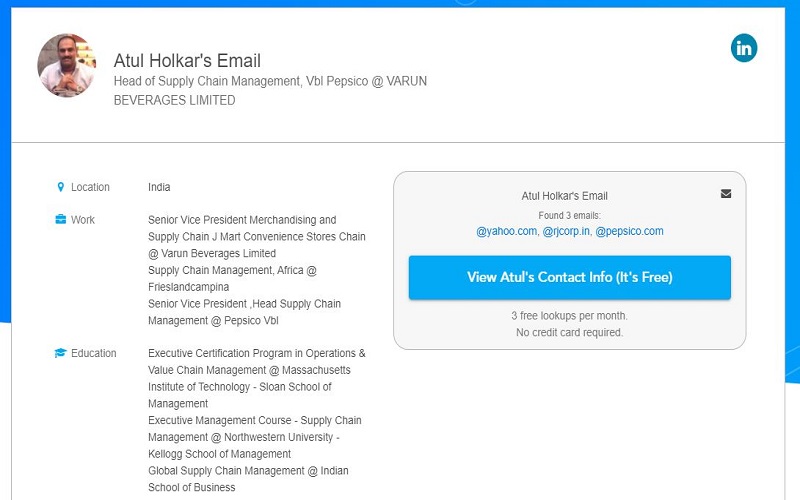The height and width of the screenshot is (500, 800).
Task: Click Atul Holkar's profile photo
Action: coord(67,65)
